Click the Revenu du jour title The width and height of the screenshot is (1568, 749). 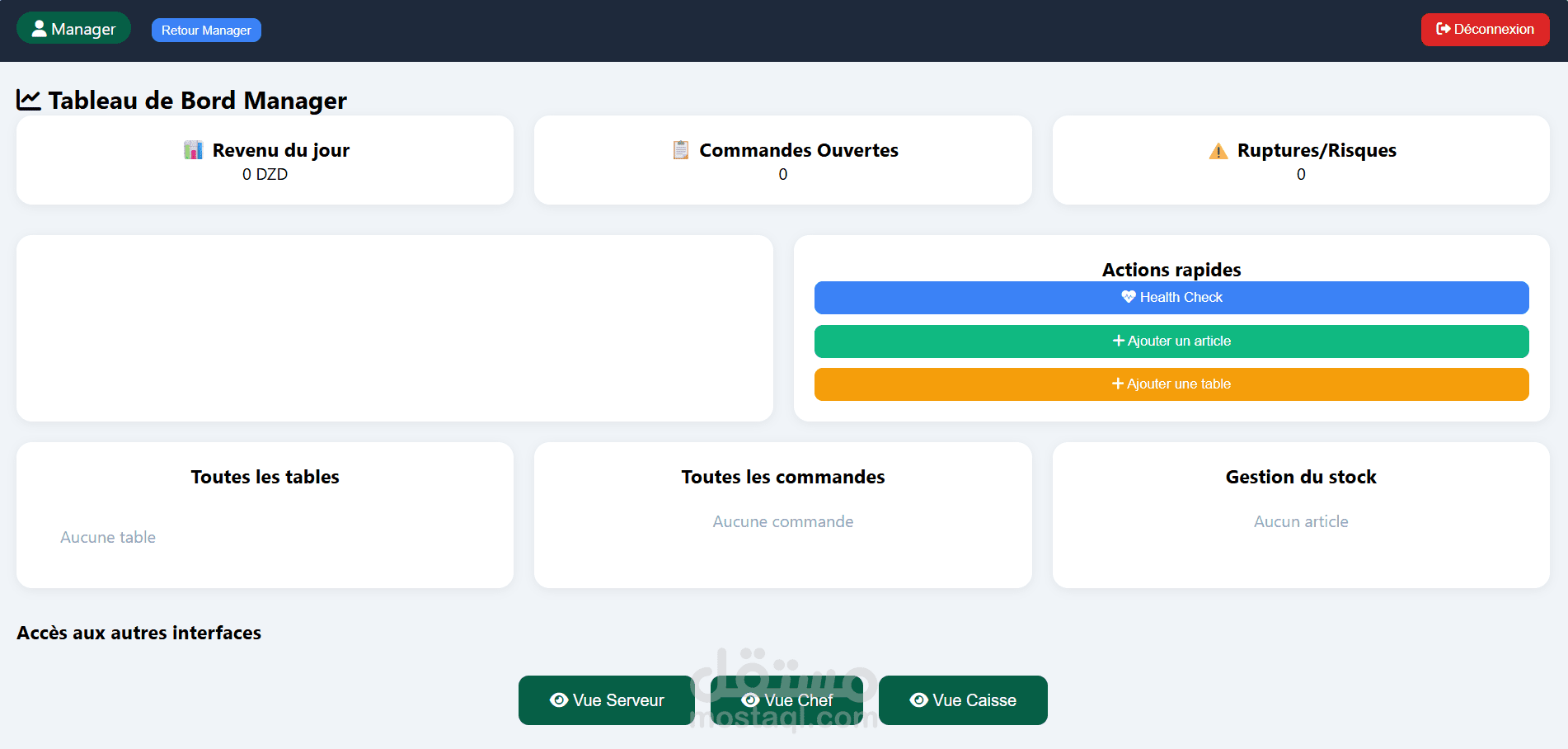(x=281, y=150)
